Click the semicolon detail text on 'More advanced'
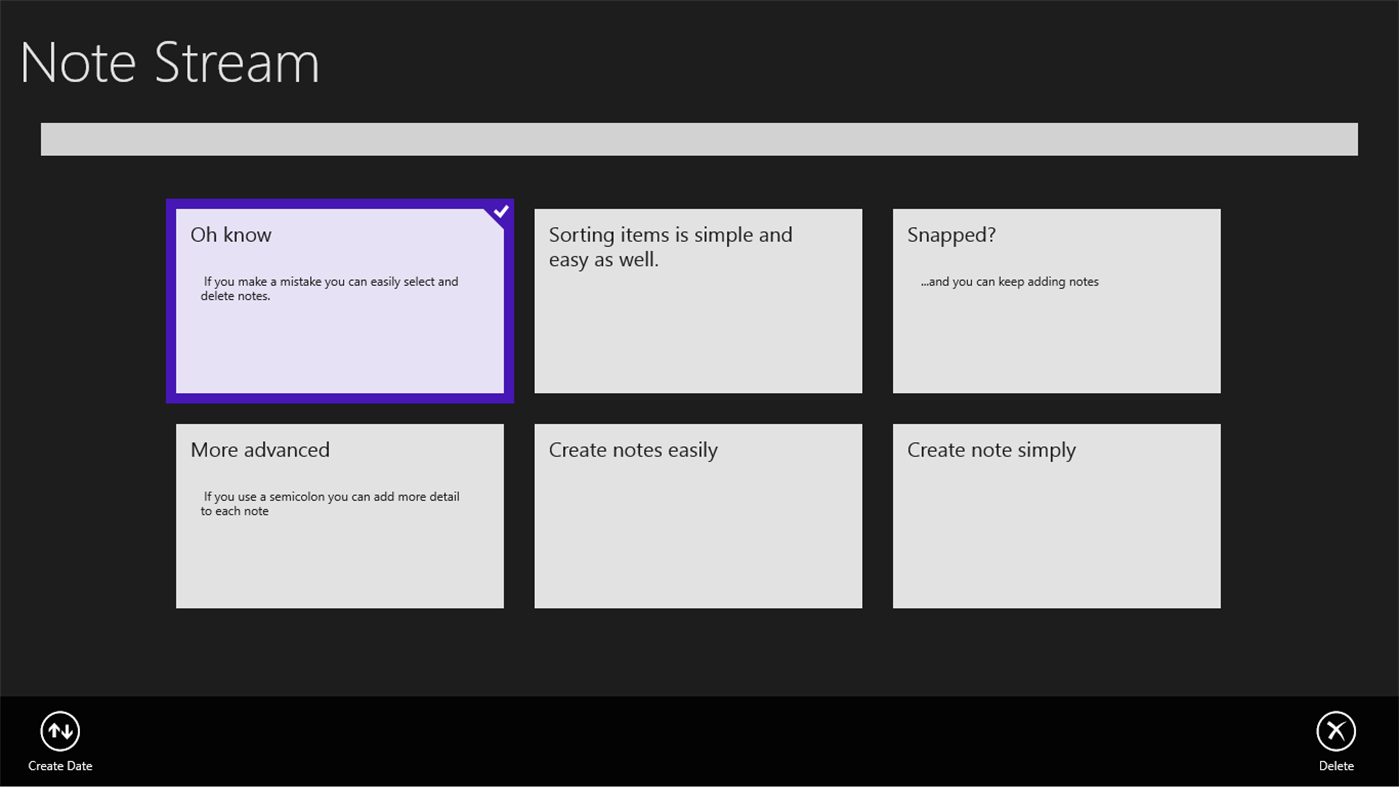Image resolution: width=1399 pixels, height=787 pixels. coord(331,503)
